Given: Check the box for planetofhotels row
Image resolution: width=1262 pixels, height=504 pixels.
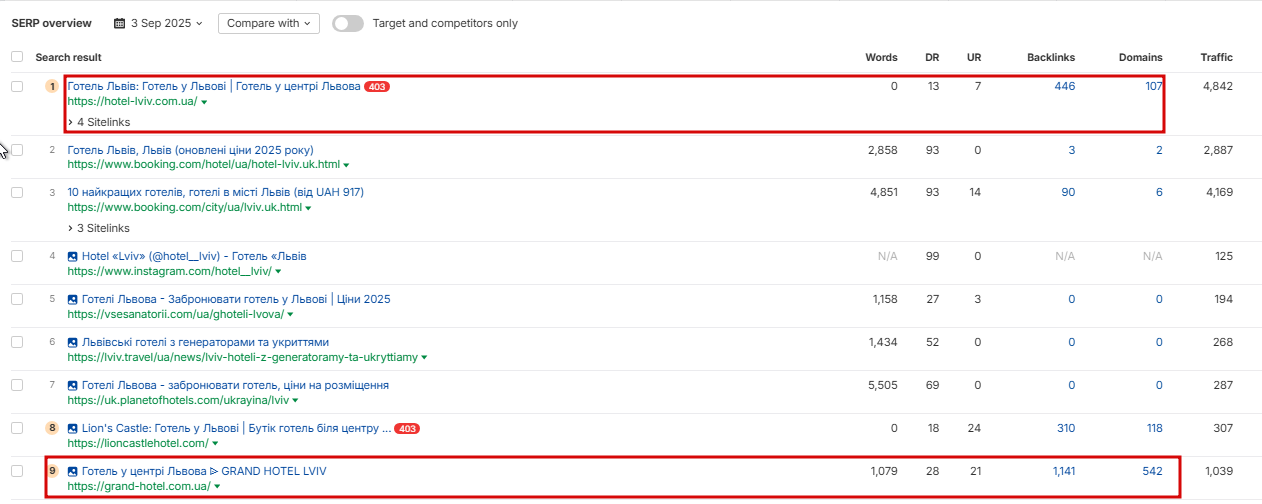Looking at the screenshot, I should [x=17, y=385].
